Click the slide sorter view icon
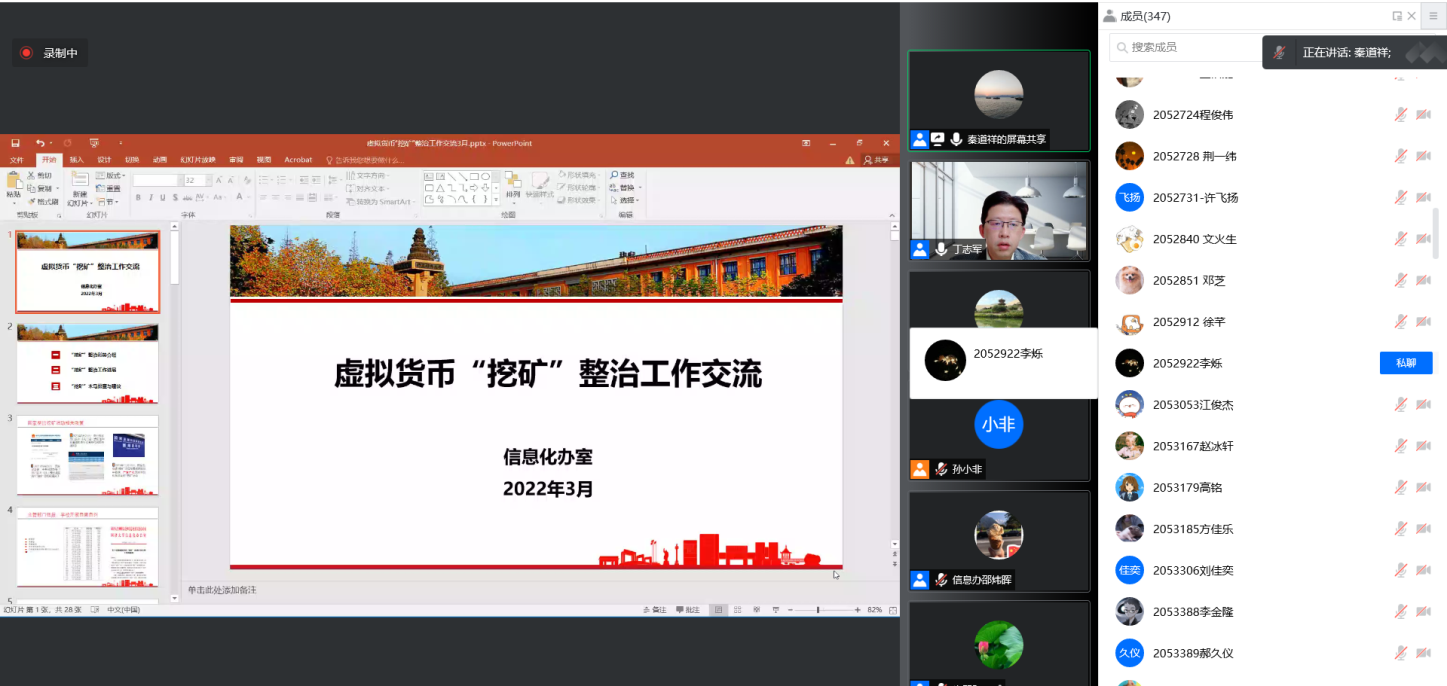The width and height of the screenshot is (1447, 686). pyautogui.click(x=738, y=609)
